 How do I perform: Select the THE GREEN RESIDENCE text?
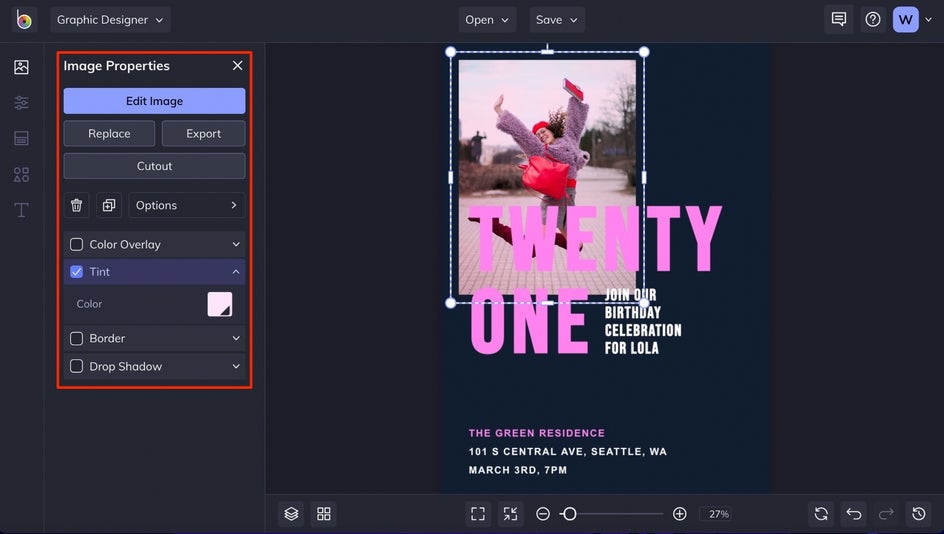(x=536, y=433)
